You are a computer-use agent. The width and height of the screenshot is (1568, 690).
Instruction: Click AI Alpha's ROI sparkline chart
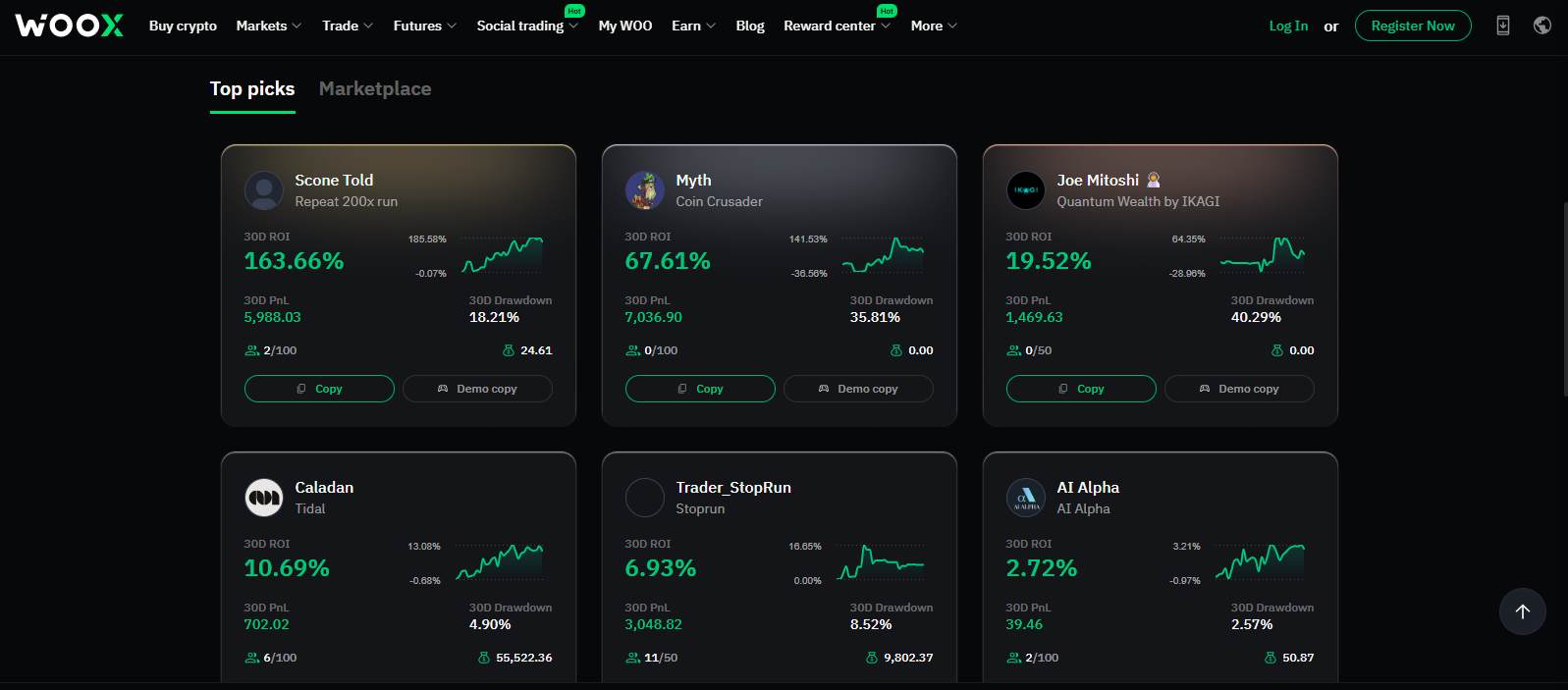pos(1261,562)
